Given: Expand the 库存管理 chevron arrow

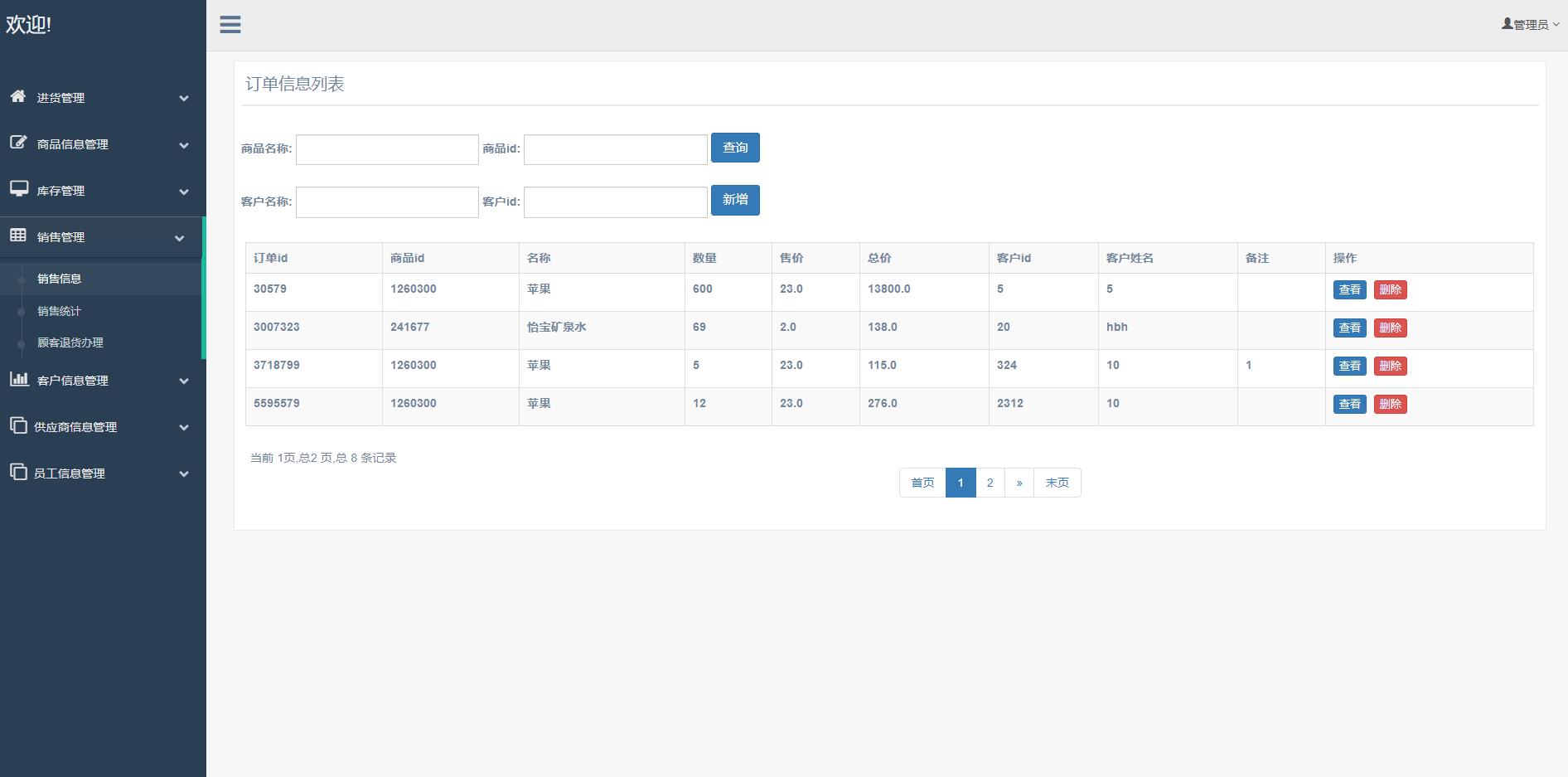Looking at the screenshot, I should pos(184,192).
